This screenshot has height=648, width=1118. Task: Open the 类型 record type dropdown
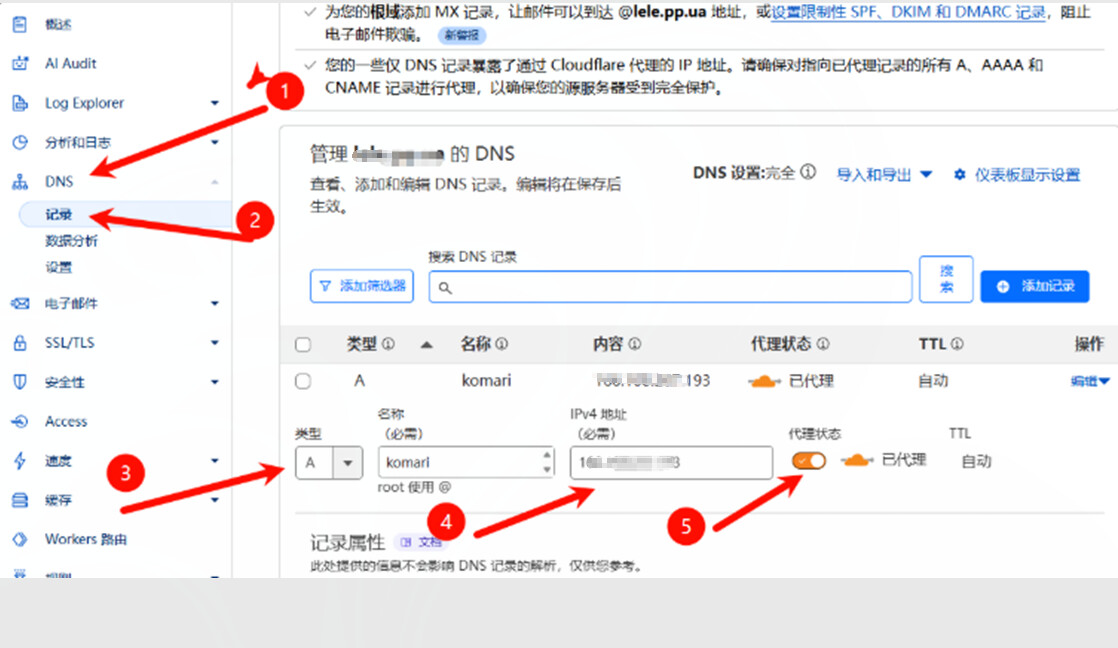[x=329, y=463]
